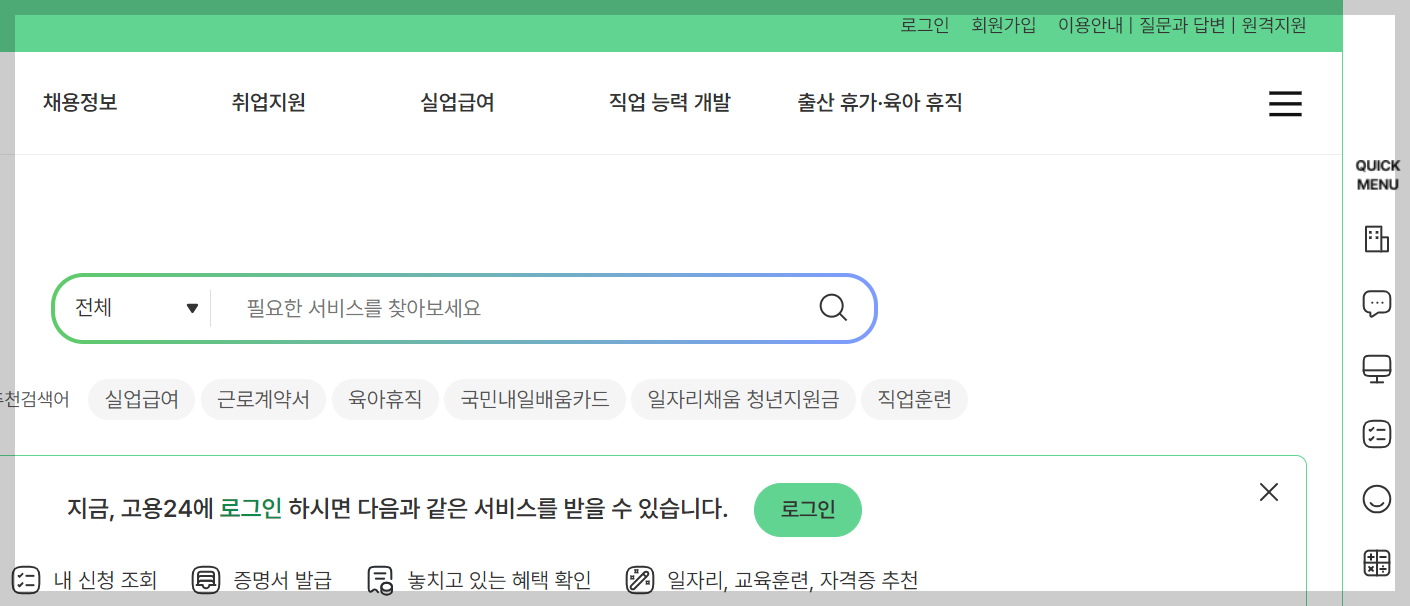Click the certificate icon beside 증명서 발급
Viewport: 1410px width, 606px height.
tap(206, 579)
